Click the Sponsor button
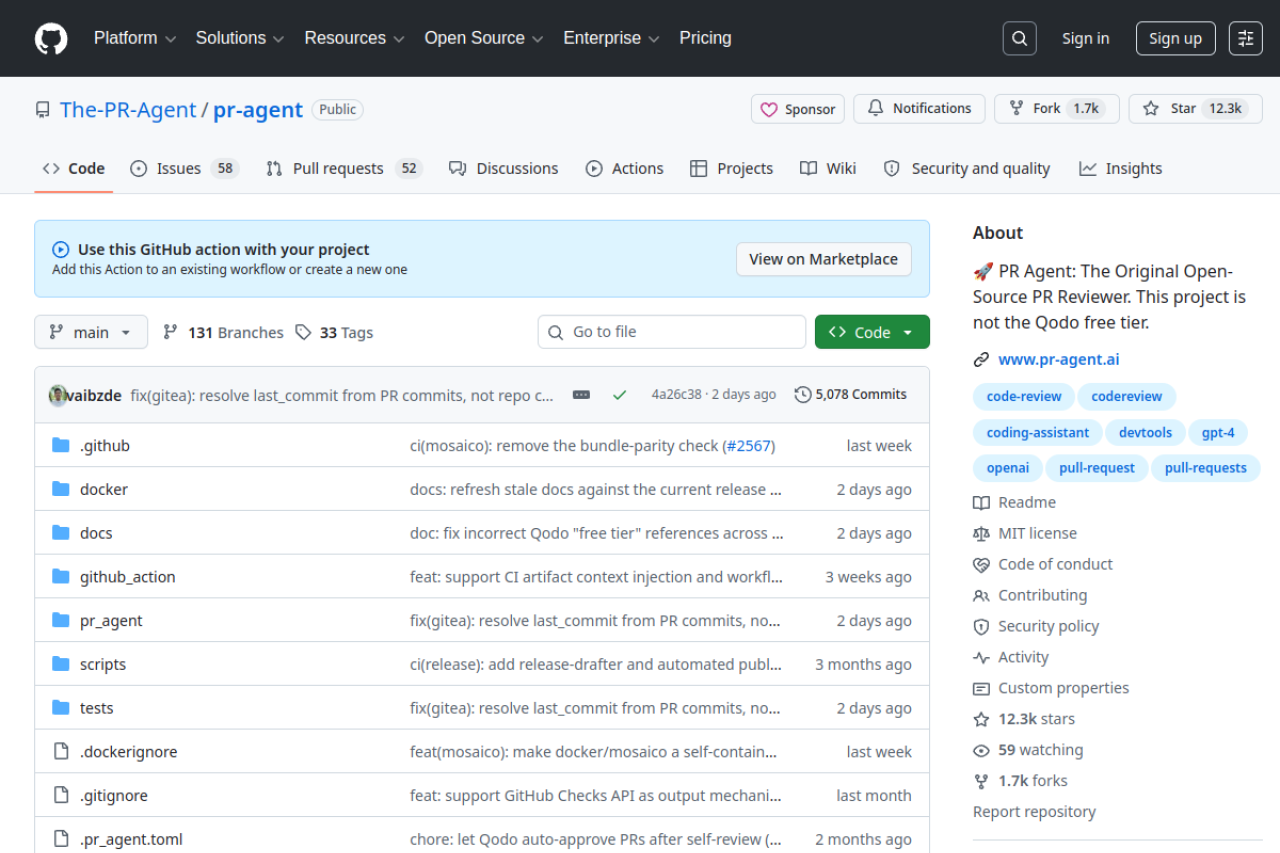This screenshot has width=1280, height=853. coord(798,109)
